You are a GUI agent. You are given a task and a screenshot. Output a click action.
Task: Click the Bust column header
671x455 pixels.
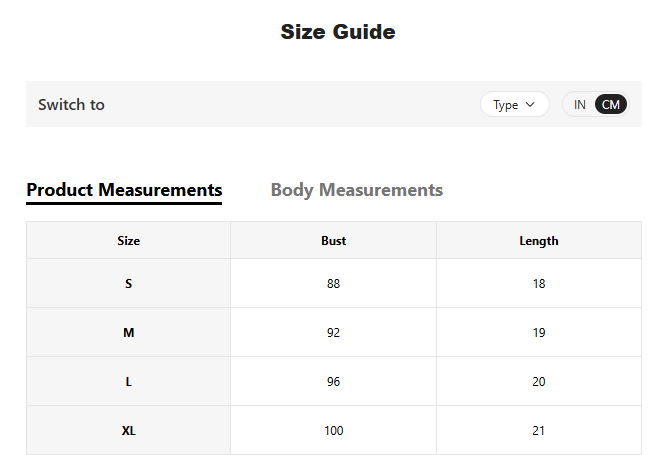333,241
